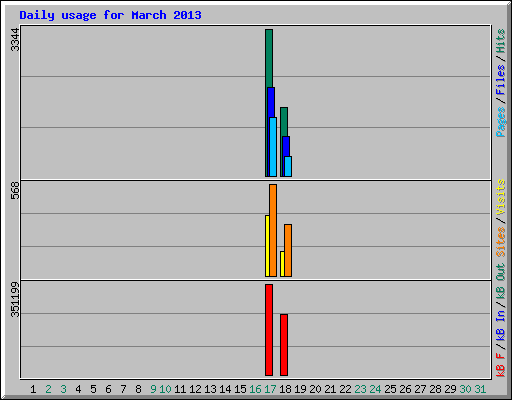Click the 'Daily usage for March 2013' title
Screen dimensions: 512x400
[x=110, y=15]
